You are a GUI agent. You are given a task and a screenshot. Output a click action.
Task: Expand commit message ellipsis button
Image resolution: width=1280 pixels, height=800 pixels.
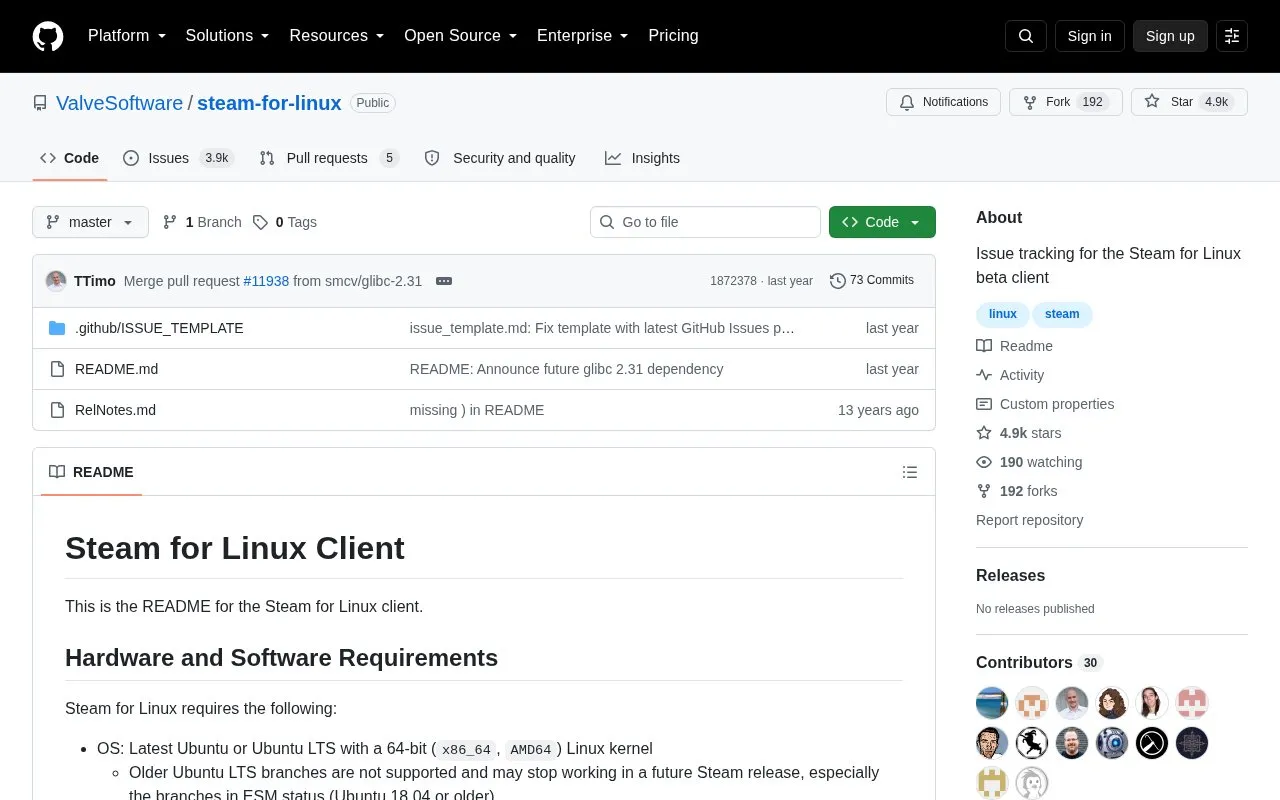point(444,281)
